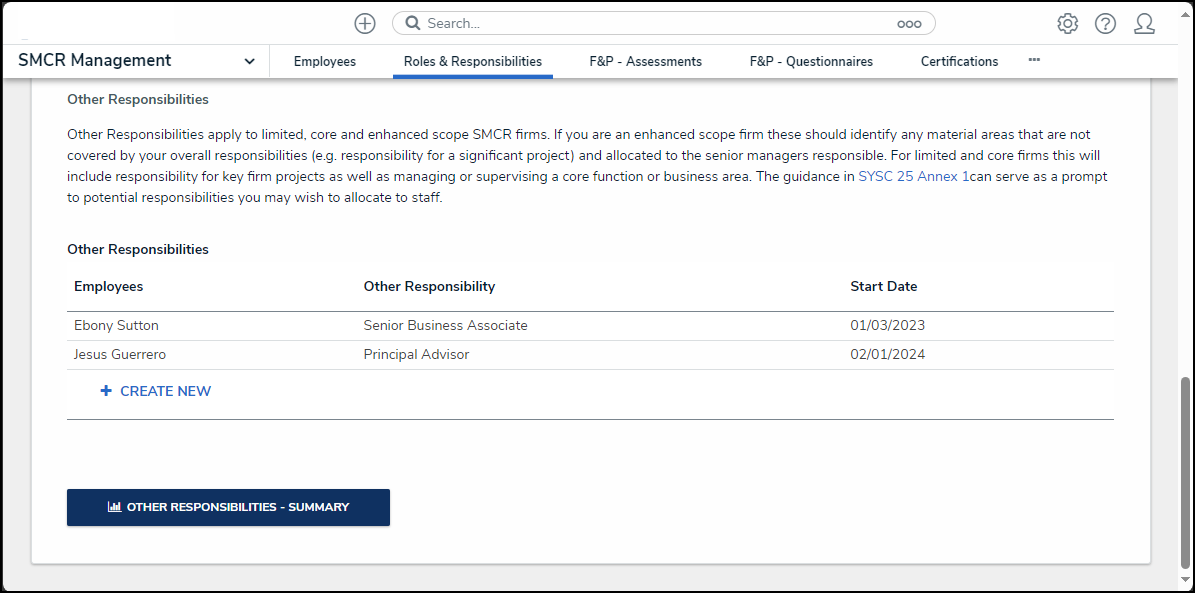
Task: Click the plus quick-add icon
Action: coord(365,23)
